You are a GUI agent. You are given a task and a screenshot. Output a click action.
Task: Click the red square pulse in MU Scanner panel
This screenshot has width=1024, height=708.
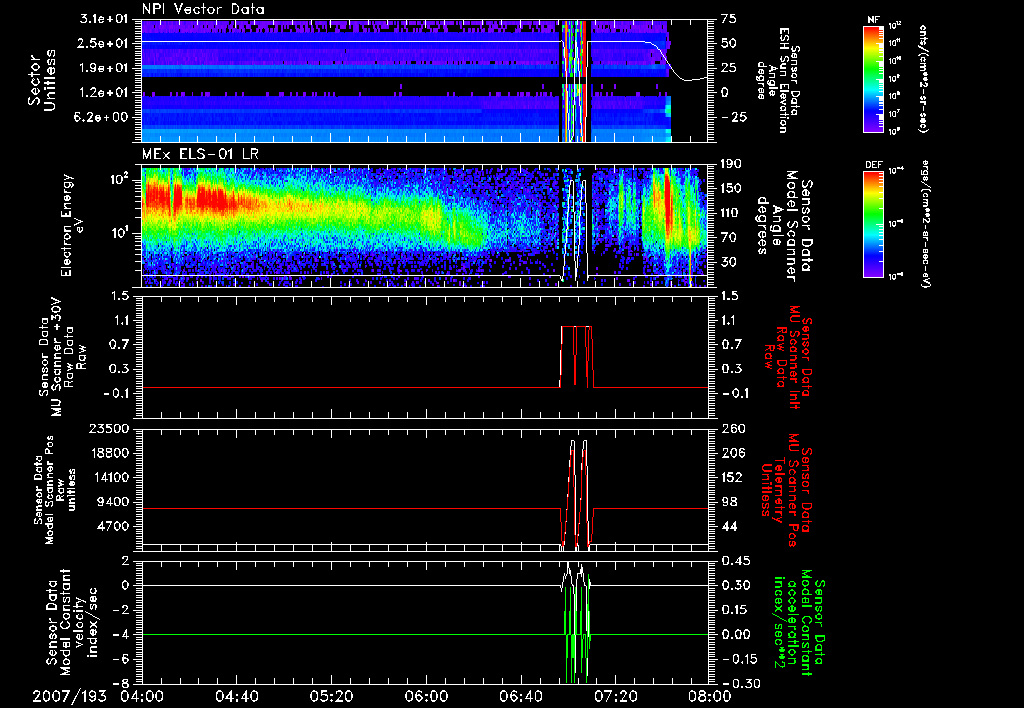pyautogui.click(x=577, y=356)
